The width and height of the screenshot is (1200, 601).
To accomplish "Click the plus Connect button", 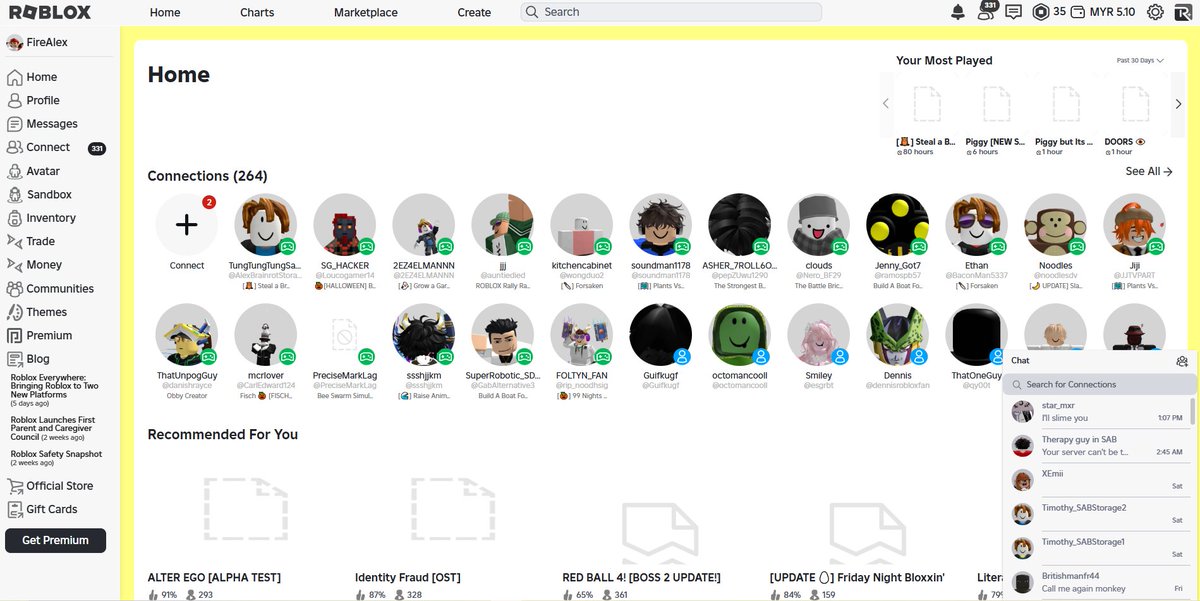I will (x=187, y=225).
